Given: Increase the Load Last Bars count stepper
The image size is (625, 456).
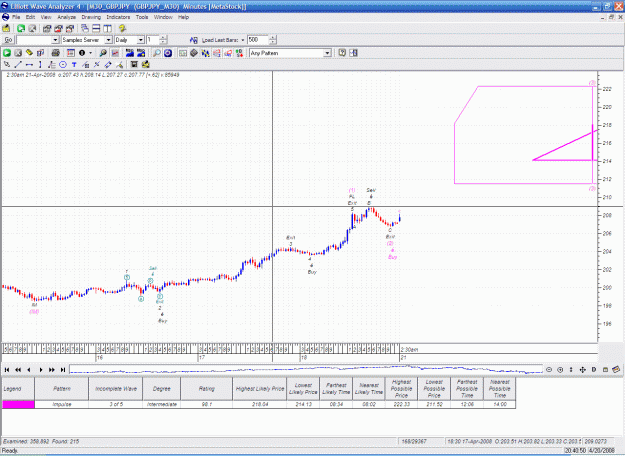Looking at the screenshot, I should (273, 38).
